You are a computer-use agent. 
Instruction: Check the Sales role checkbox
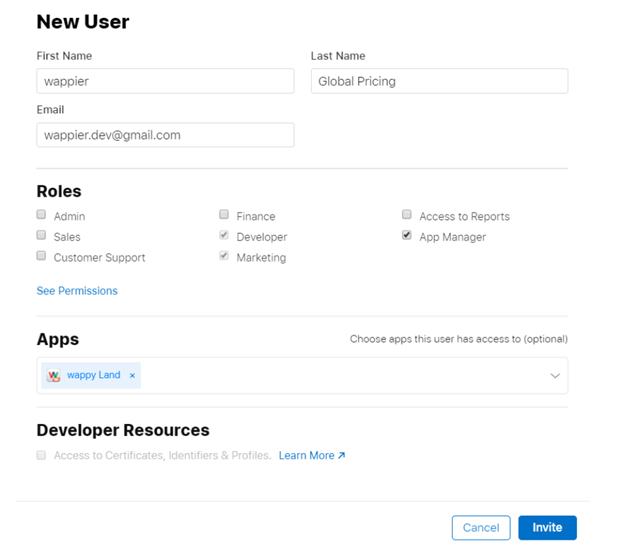(x=42, y=236)
